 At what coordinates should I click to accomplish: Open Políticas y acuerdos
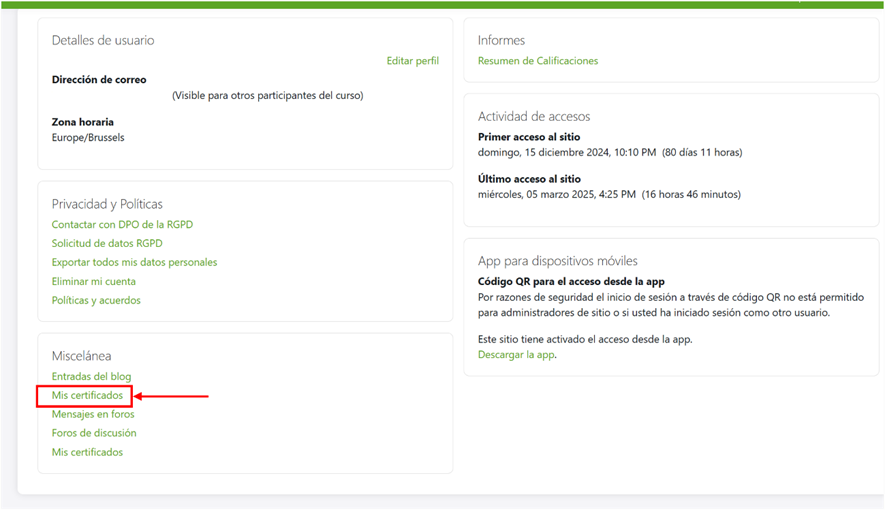[96, 301]
